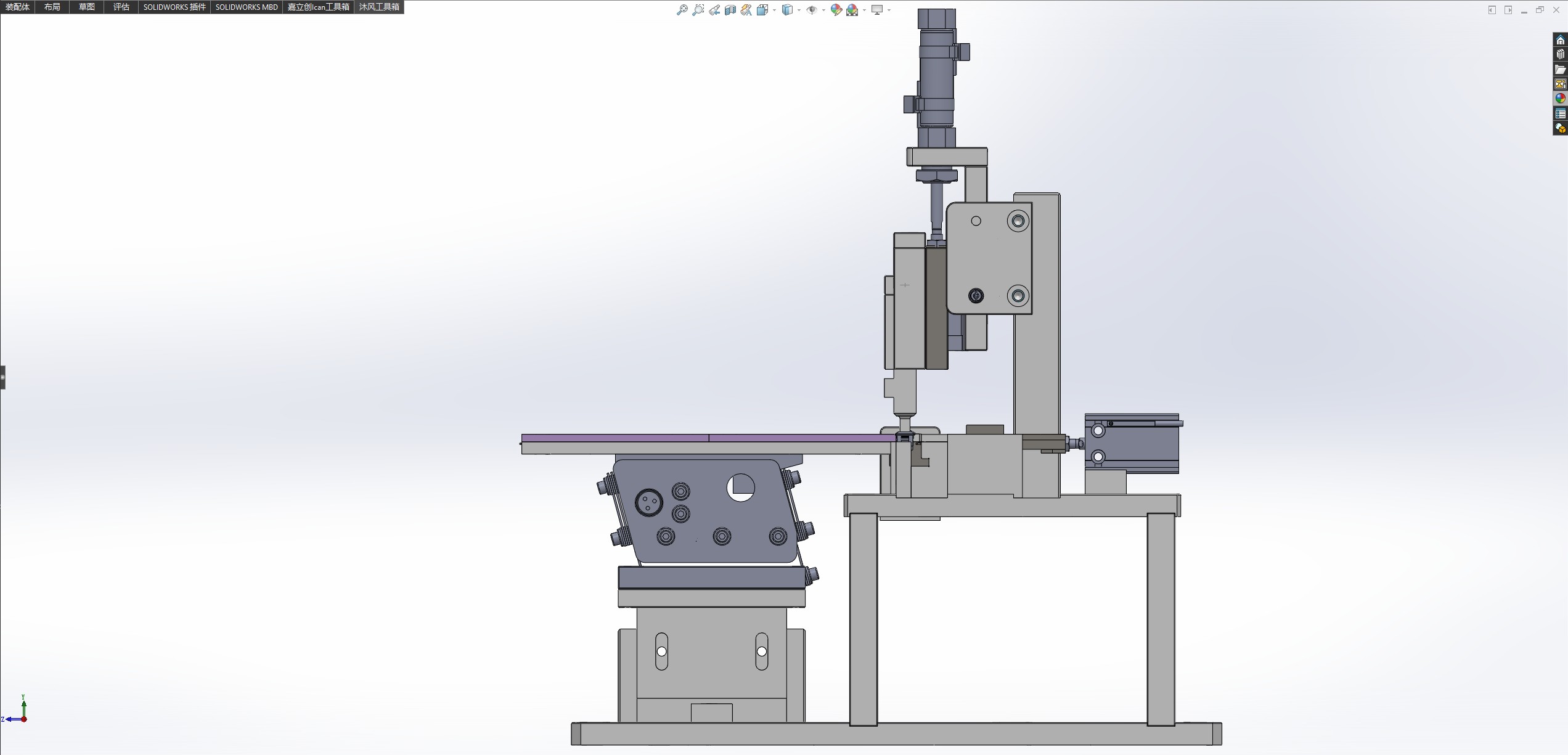Viewport: 1568px width, 755px height.
Task: Switch to the 草图 tab
Action: click(x=86, y=7)
